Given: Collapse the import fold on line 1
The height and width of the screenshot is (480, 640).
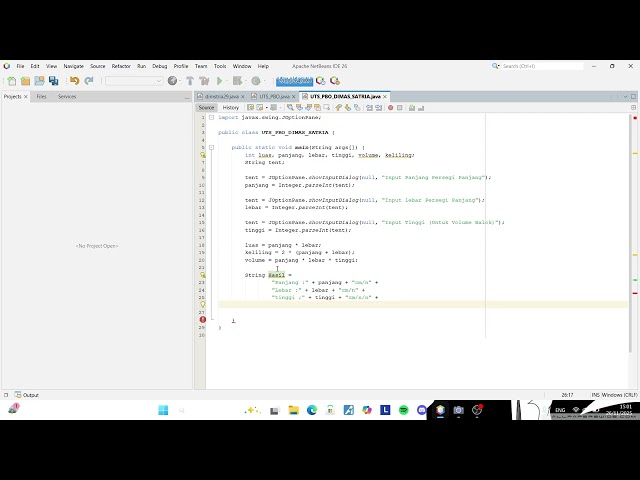Looking at the screenshot, I should click(211, 118).
